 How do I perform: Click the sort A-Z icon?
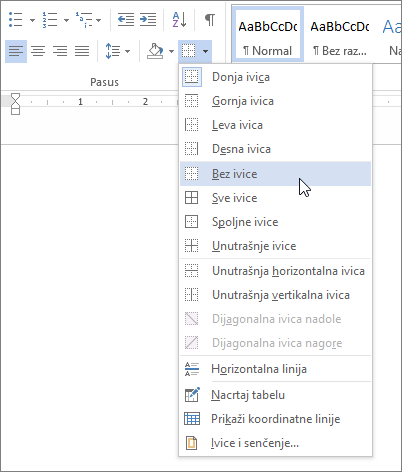tap(179, 20)
